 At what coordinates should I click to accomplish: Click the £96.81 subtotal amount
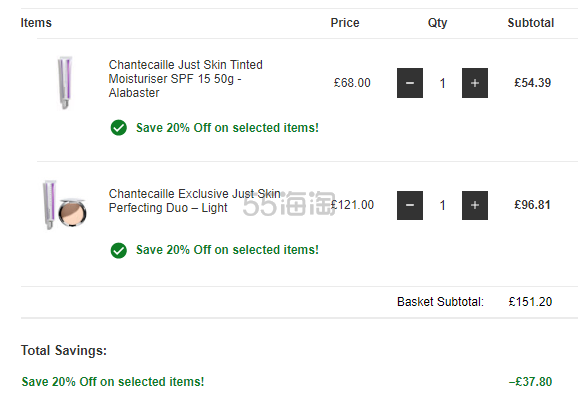click(x=532, y=205)
